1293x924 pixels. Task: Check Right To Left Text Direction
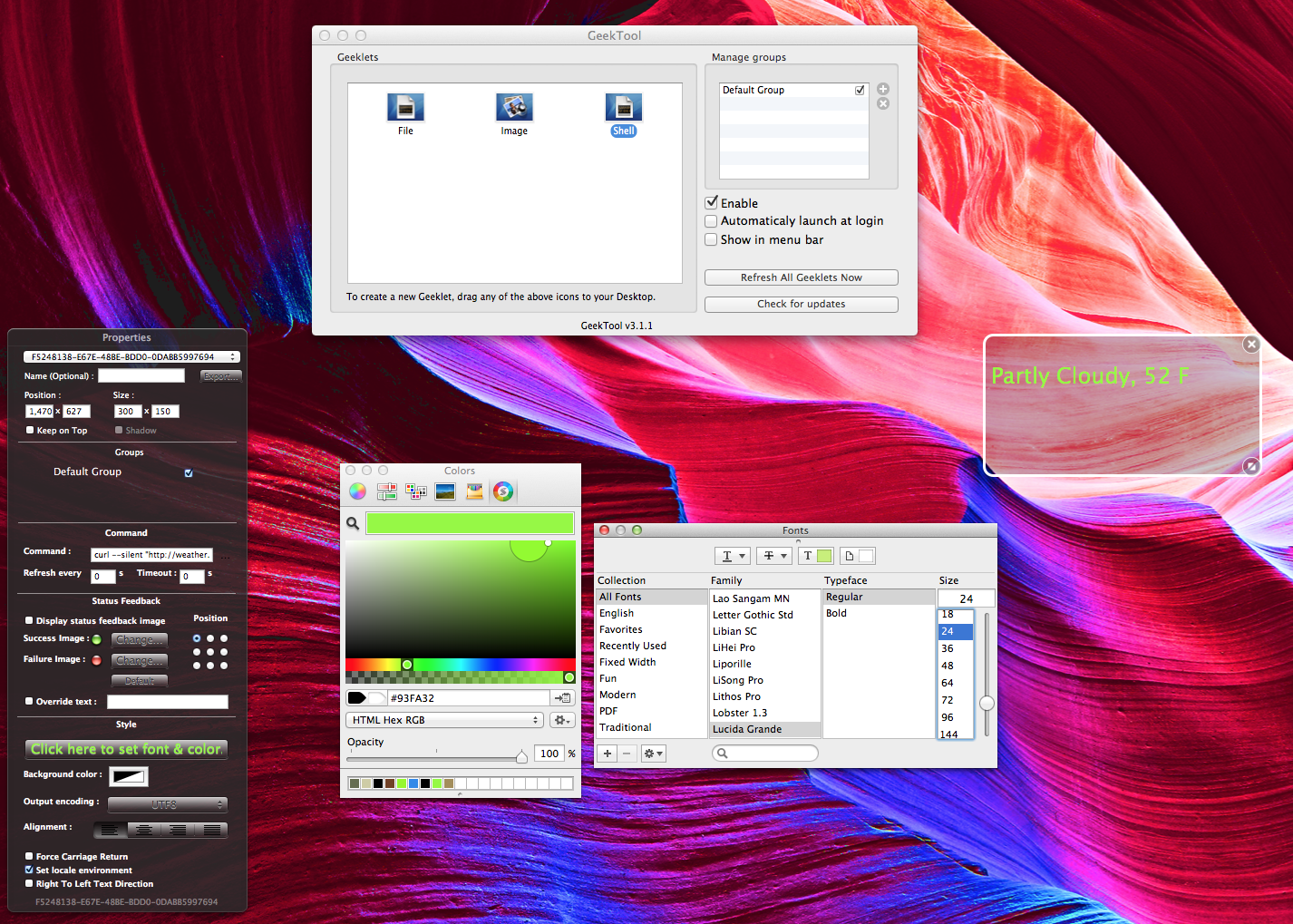(29, 883)
